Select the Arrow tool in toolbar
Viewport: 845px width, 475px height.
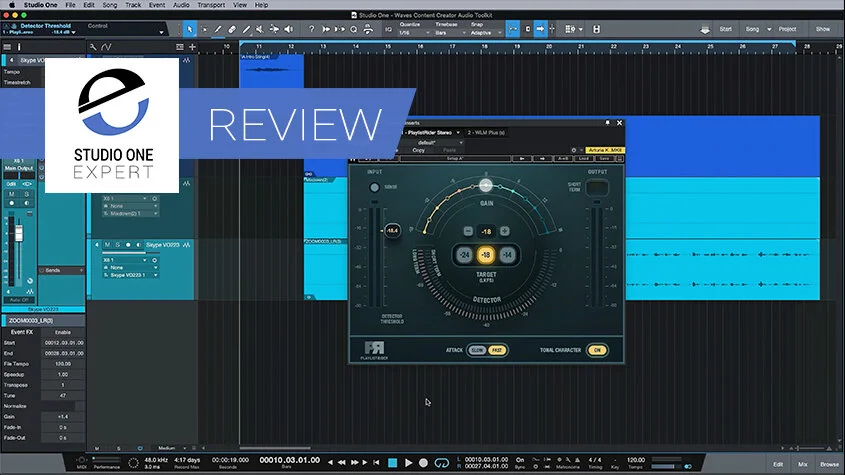point(190,29)
